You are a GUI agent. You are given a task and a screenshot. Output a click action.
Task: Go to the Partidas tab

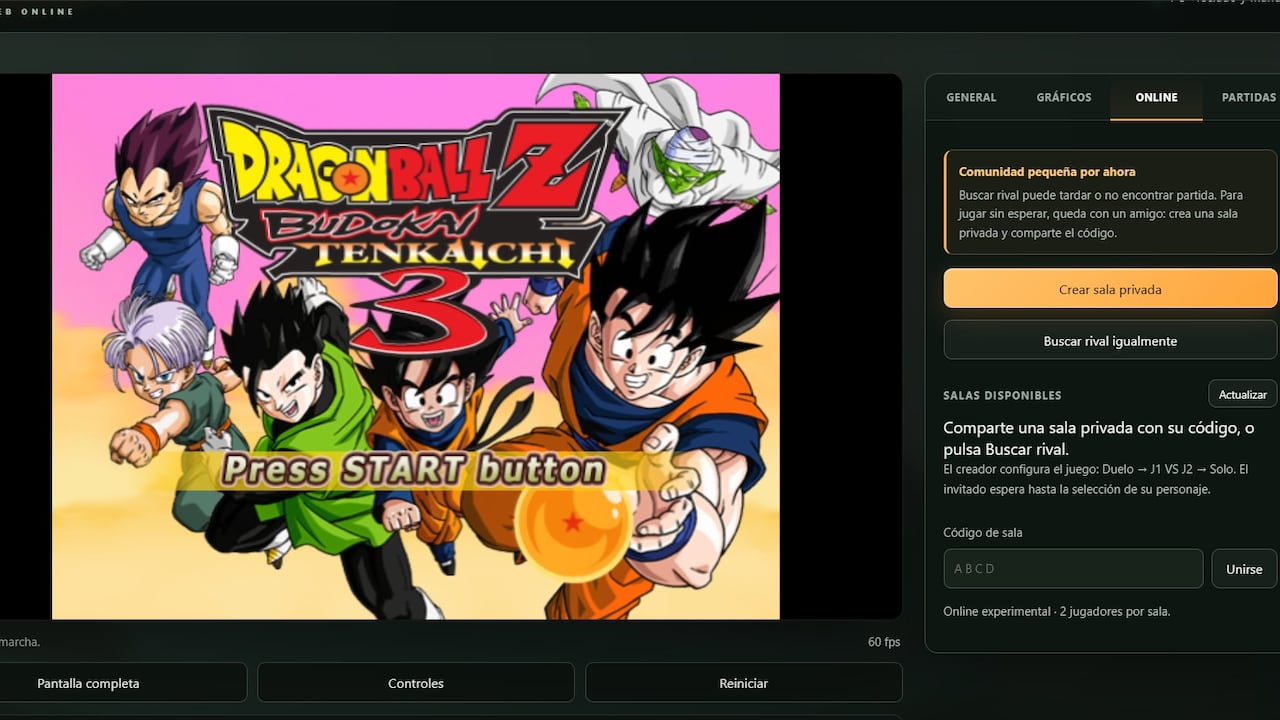(x=1248, y=97)
